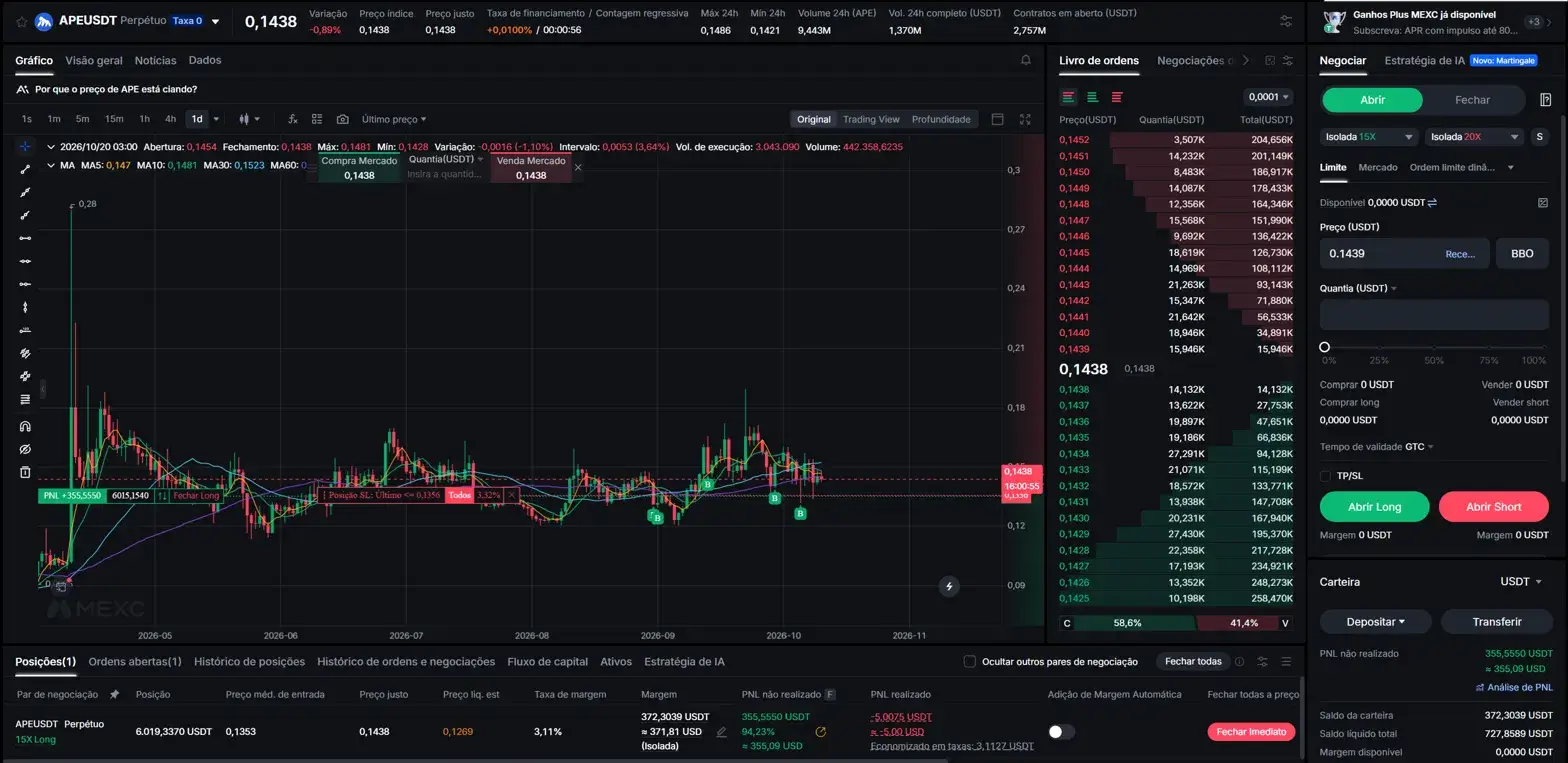Switch order mode to Fechar

(x=1472, y=100)
